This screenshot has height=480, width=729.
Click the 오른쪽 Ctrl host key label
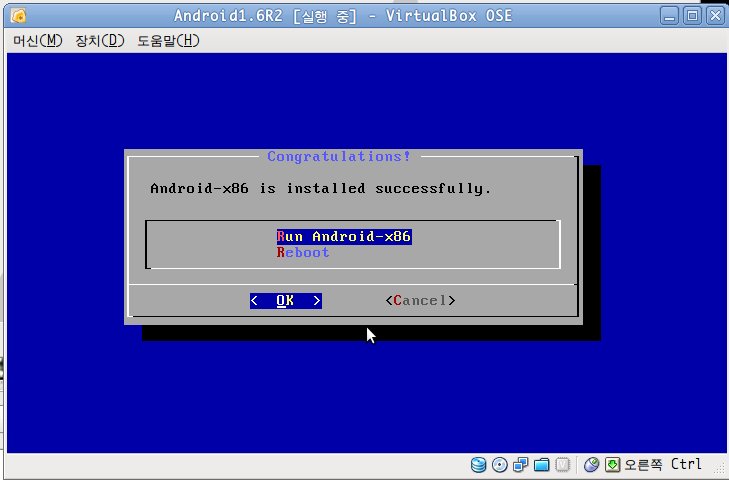coord(663,464)
